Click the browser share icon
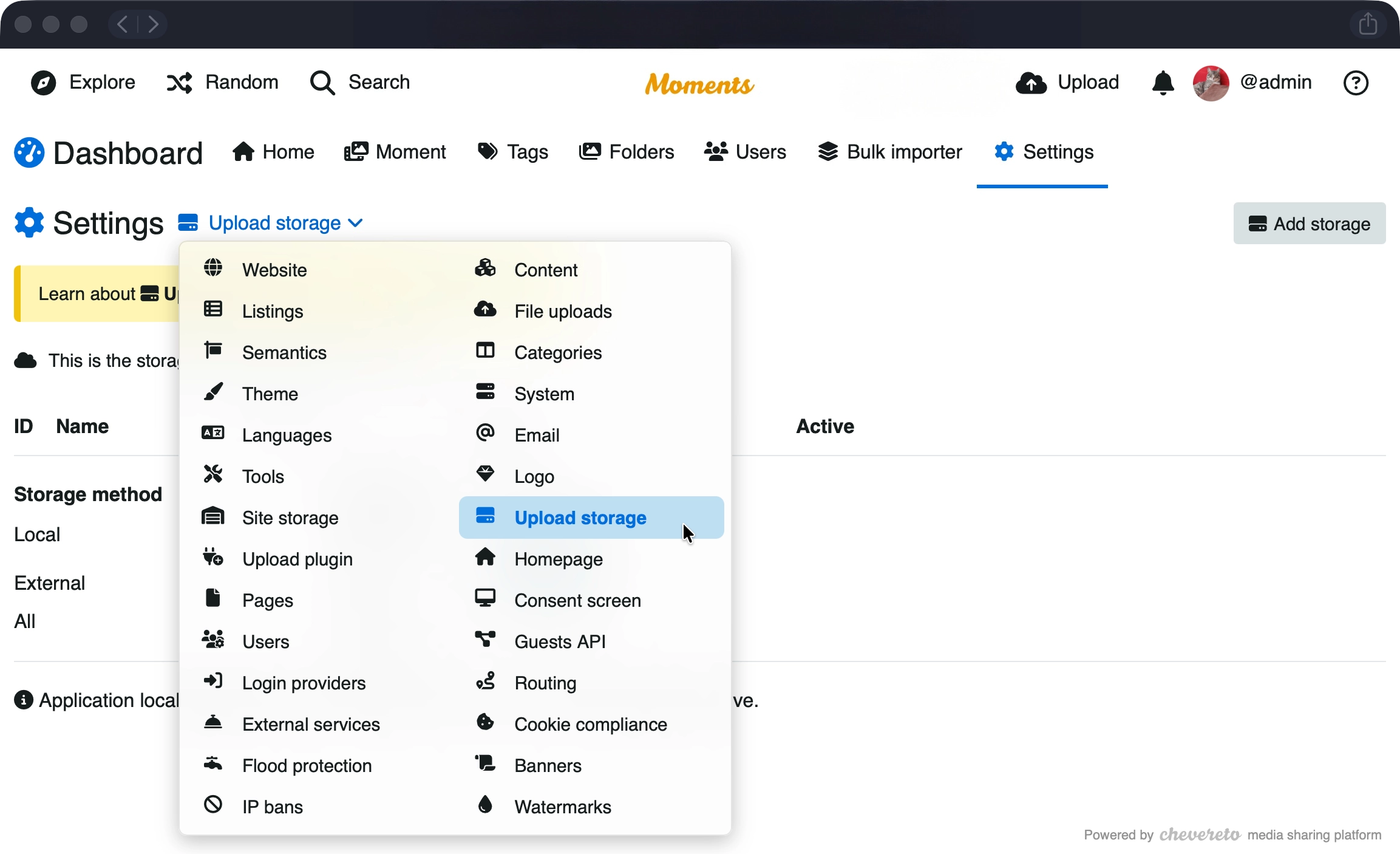The height and width of the screenshot is (854, 1400). [x=1368, y=24]
